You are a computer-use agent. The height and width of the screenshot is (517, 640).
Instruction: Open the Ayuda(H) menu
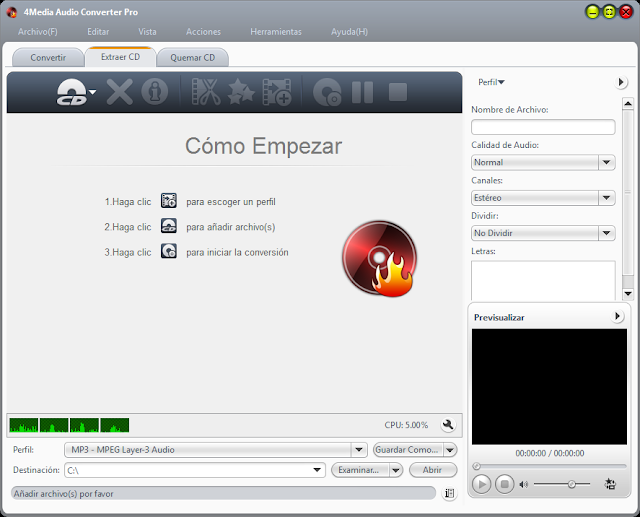pyautogui.click(x=349, y=32)
